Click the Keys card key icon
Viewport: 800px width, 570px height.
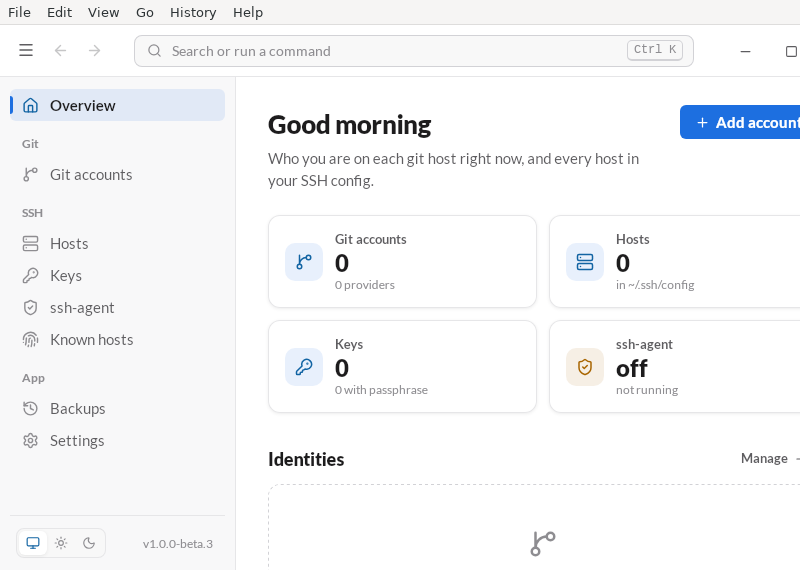[x=304, y=367]
